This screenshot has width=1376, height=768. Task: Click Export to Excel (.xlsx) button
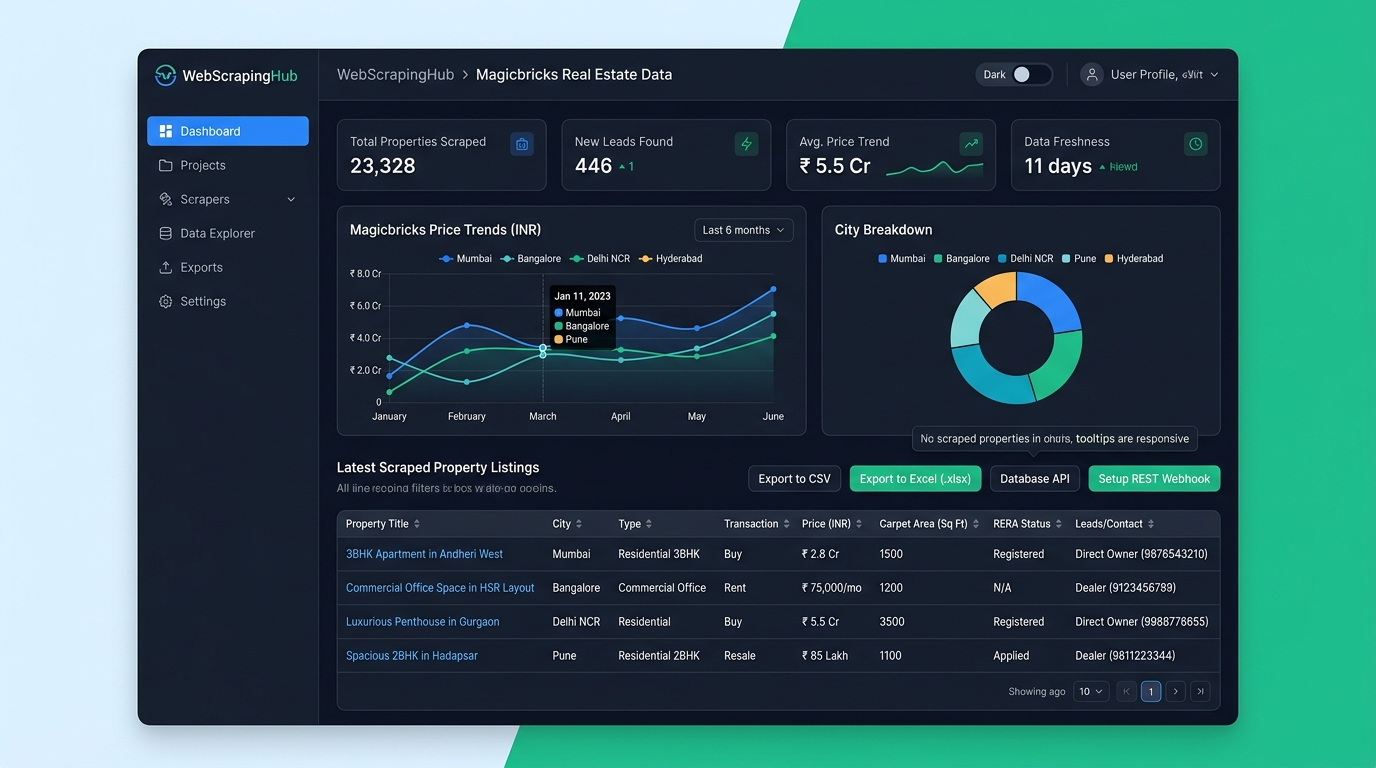click(915, 479)
